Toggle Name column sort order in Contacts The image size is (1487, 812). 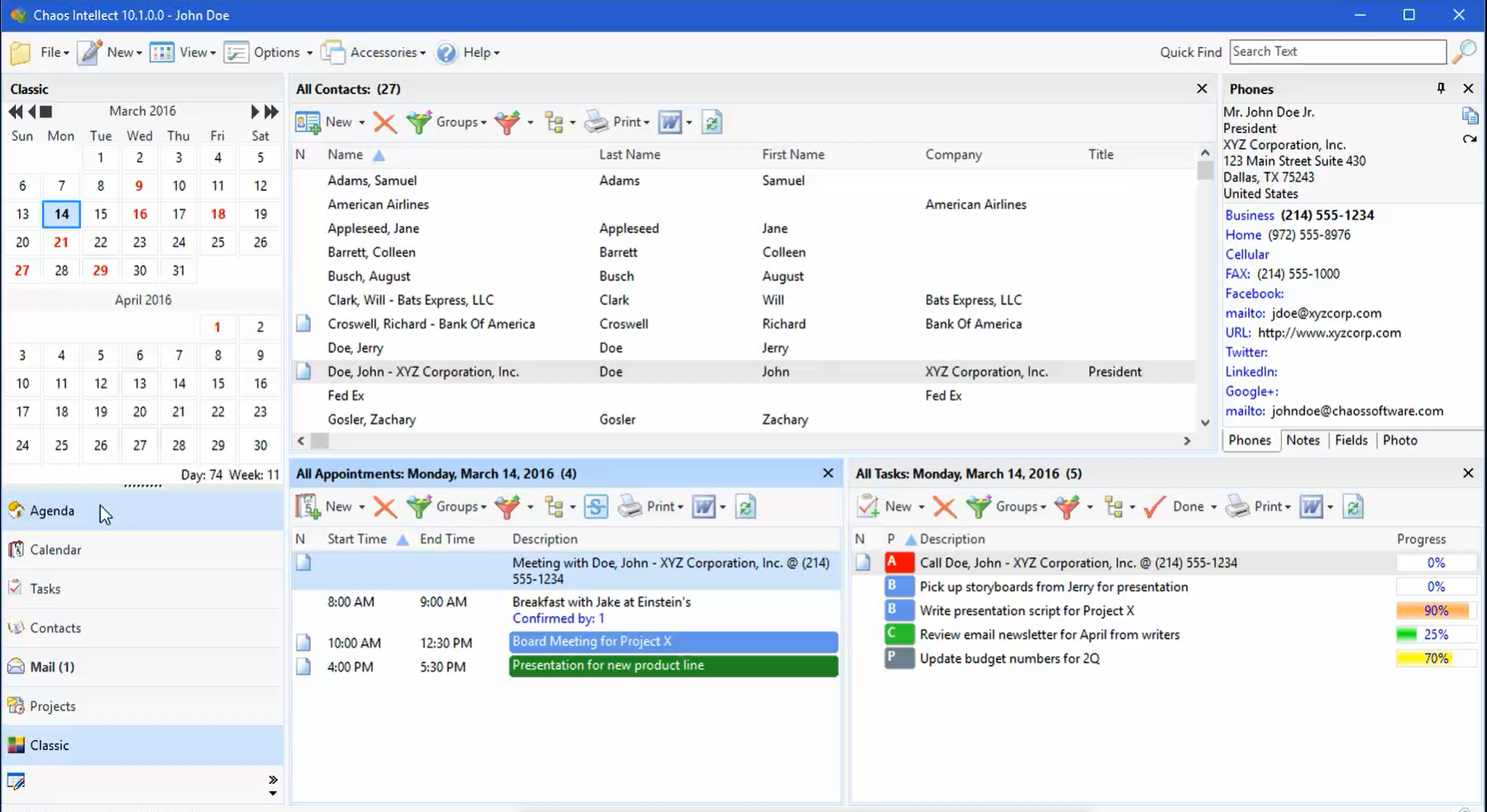(345, 155)
